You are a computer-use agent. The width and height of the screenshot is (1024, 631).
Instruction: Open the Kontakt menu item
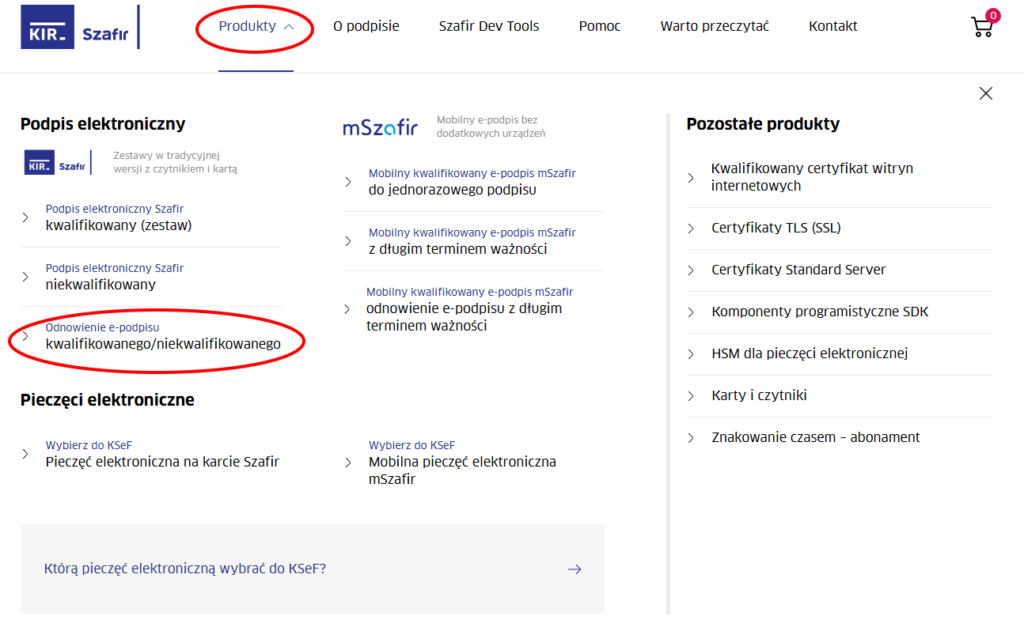pyautogui.click(x=833, y=26)
